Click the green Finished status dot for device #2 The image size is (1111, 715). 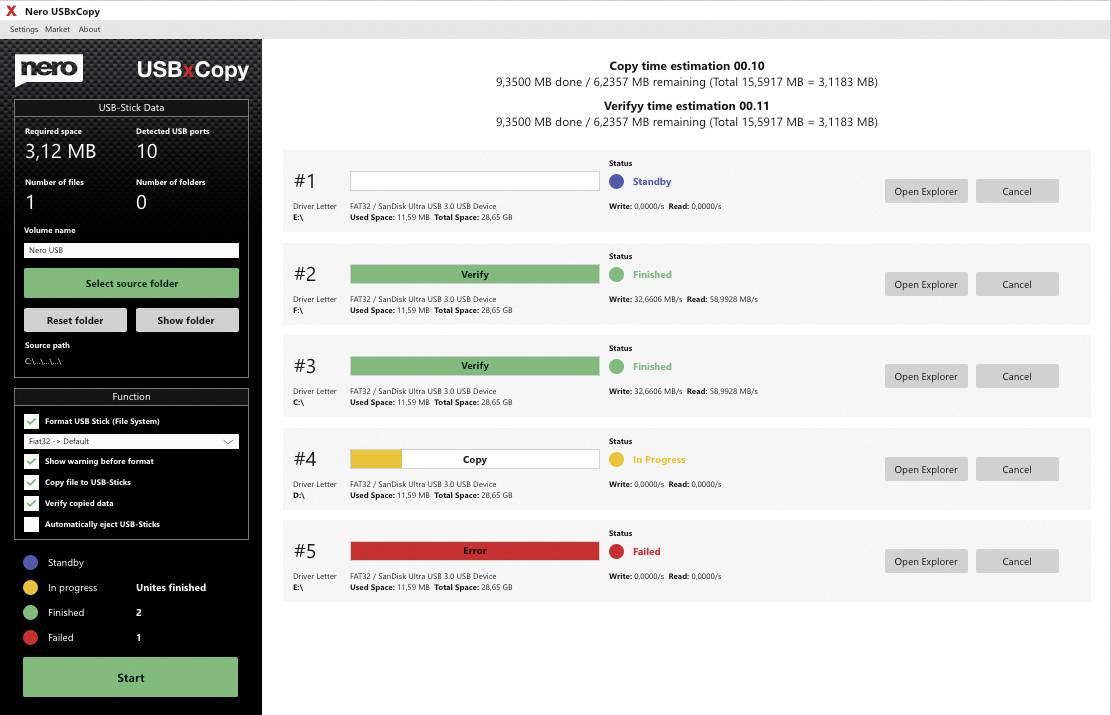click(616, 274)
